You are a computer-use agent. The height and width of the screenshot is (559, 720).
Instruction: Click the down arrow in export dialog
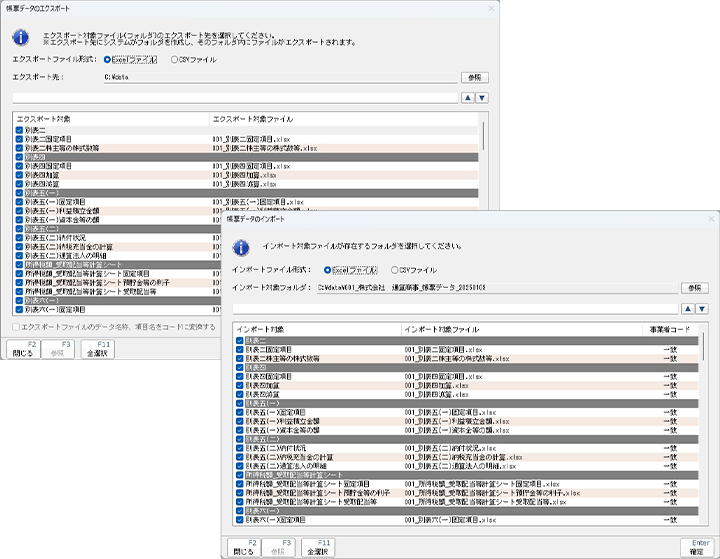(481, 98)
